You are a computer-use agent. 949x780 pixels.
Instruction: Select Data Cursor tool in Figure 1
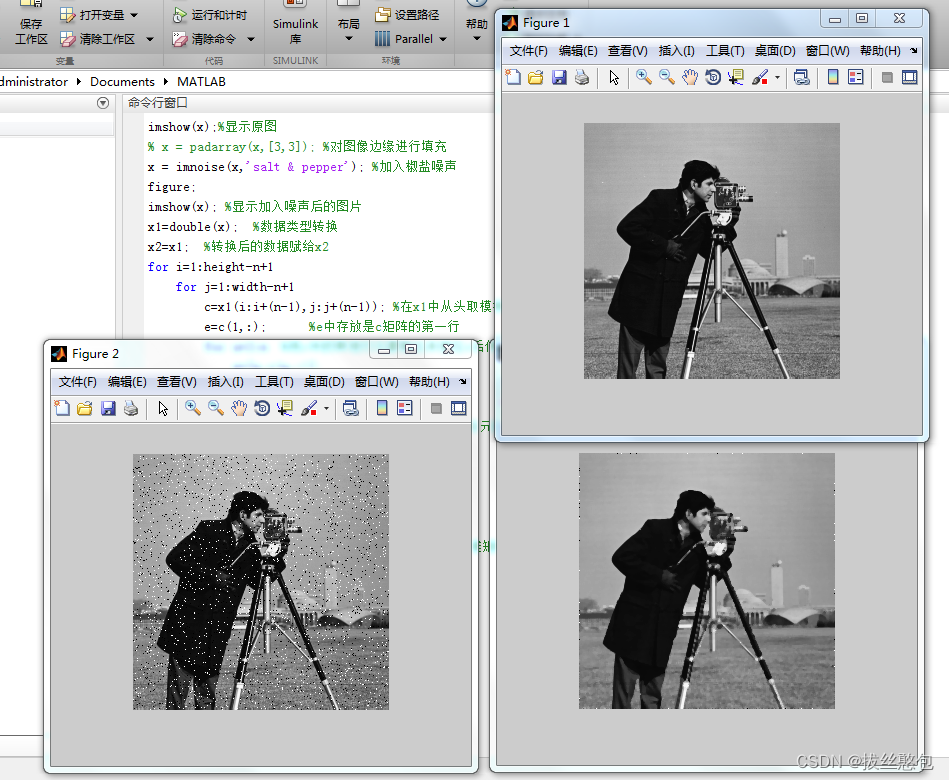coord(736,77)
